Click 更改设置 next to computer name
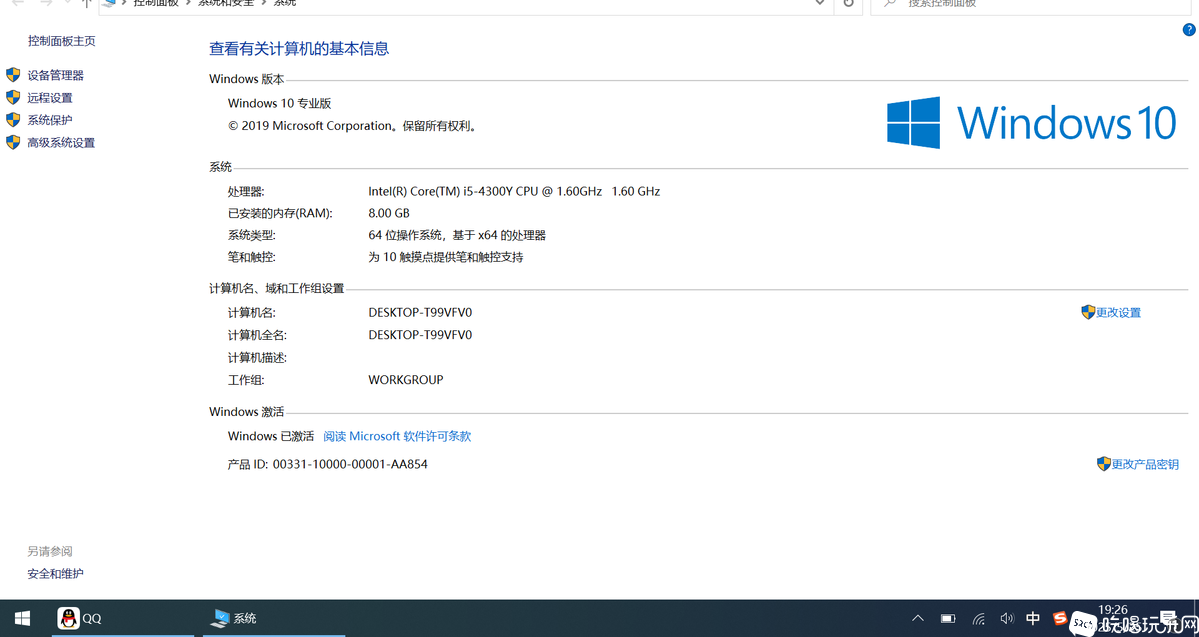 click(x=1118, y=313)
